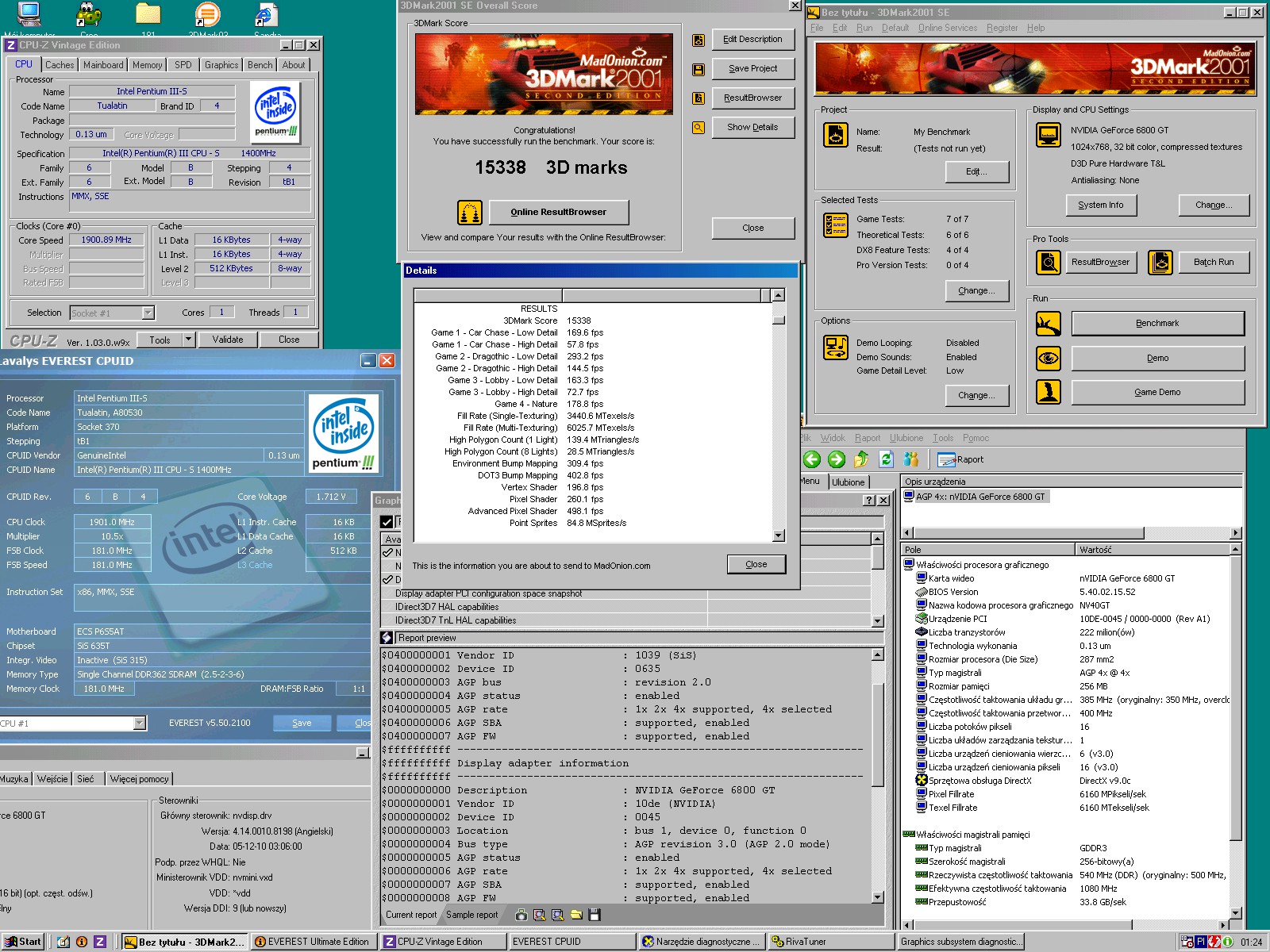Click the Demo eye icon
The height and width of the screenshot is (952, 1270).
point(1049,359)
